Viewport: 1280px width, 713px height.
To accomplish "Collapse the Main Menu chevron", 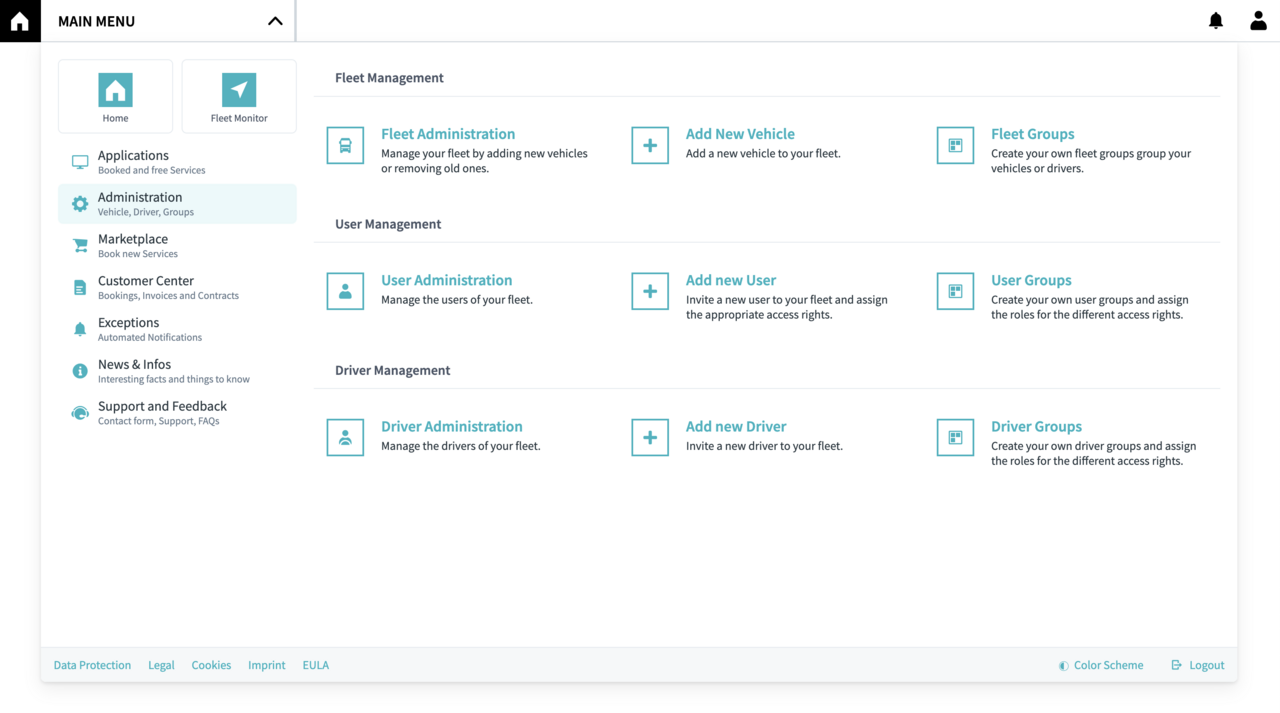I will coord(275,21).
